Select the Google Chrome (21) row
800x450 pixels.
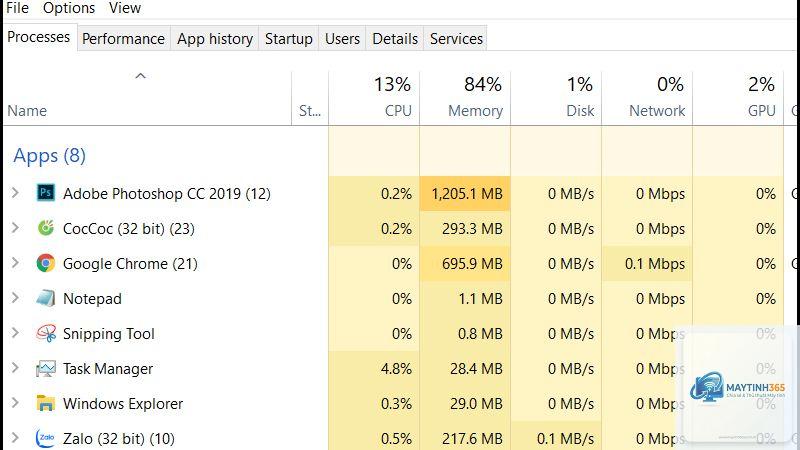pos(400,263)
